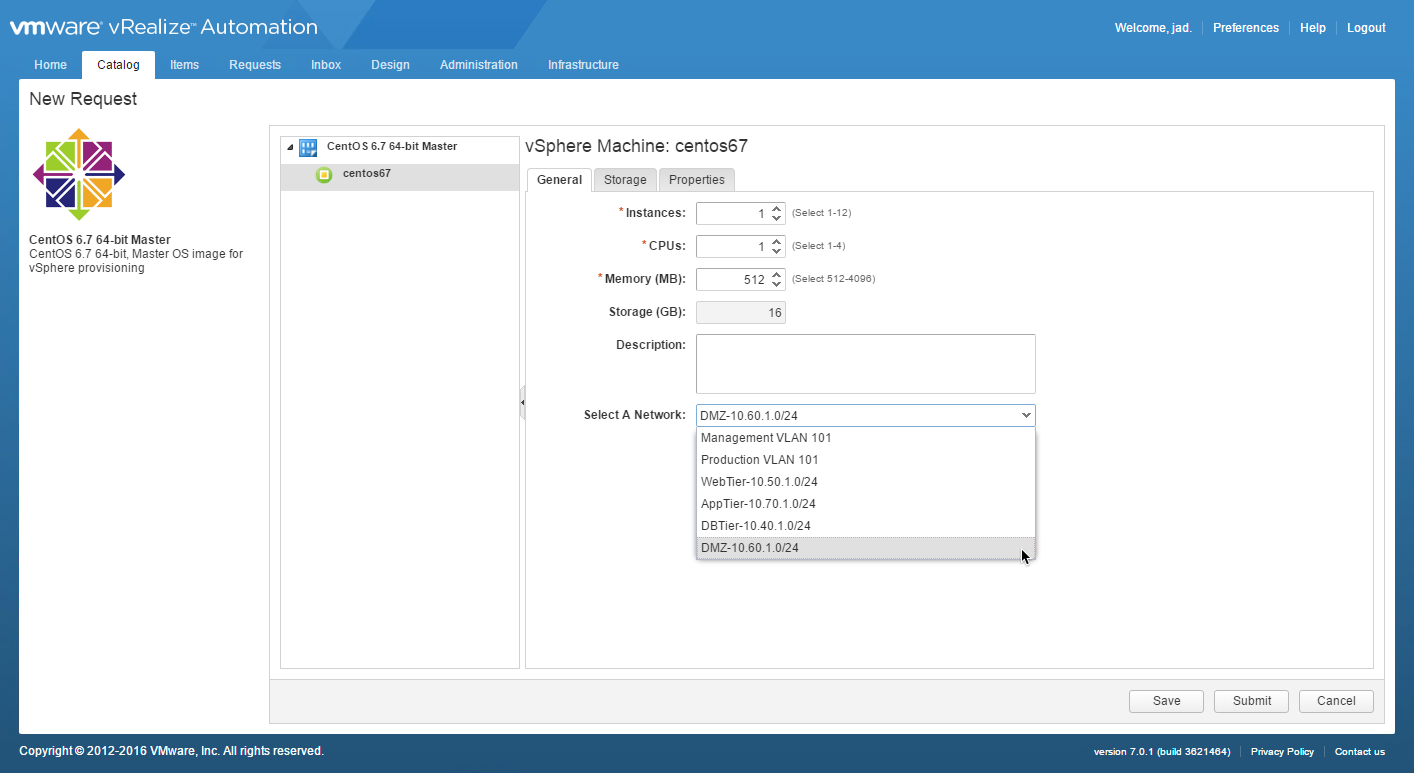This screenshot has width=1414, height=773.
Task: Open the Catalog tab
Action: click(x=118, y=65)
